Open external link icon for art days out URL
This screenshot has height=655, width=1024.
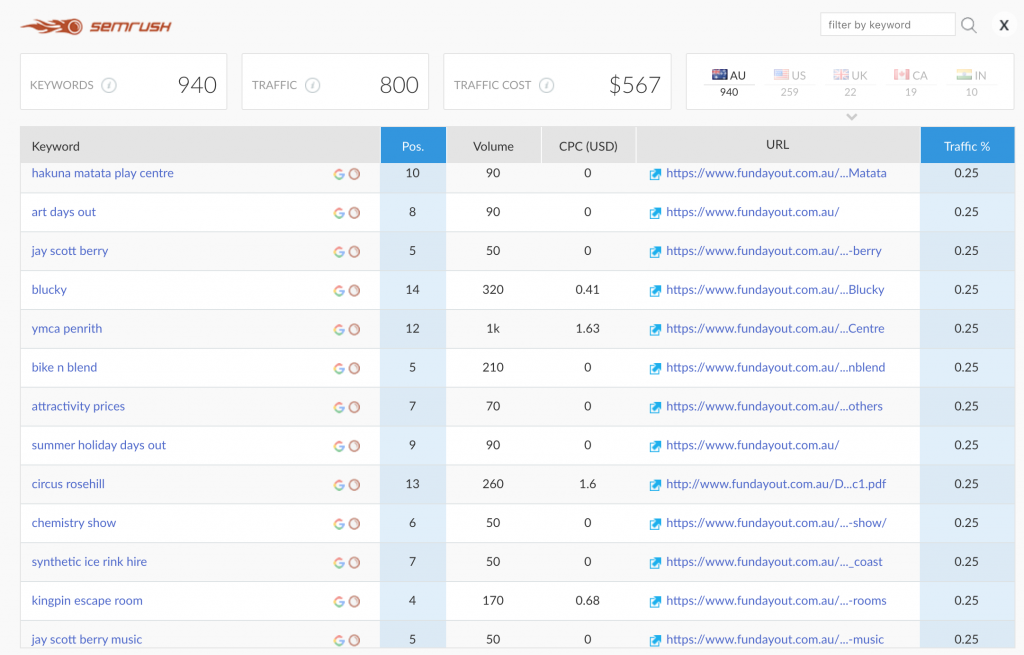(x=655, y=213)
